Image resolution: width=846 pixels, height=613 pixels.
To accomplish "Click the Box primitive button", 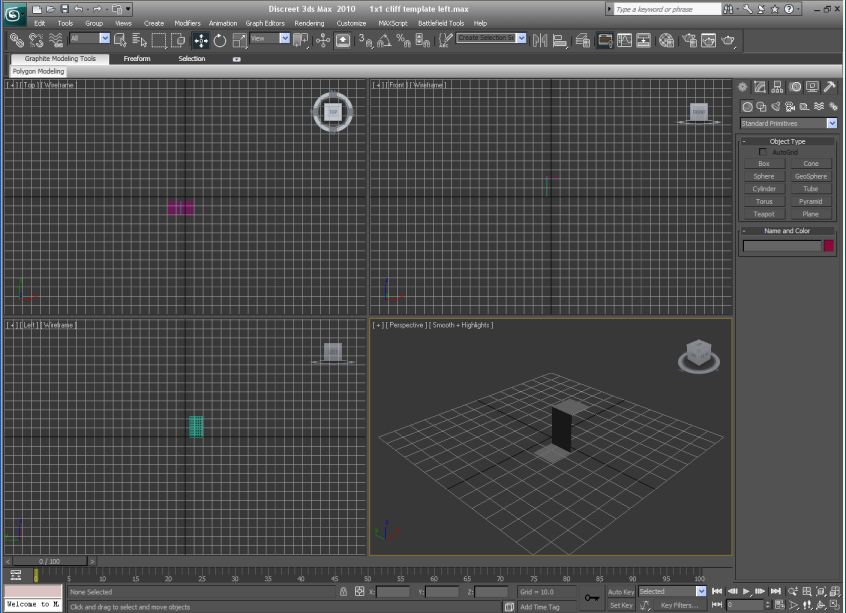I will [764, 164].
